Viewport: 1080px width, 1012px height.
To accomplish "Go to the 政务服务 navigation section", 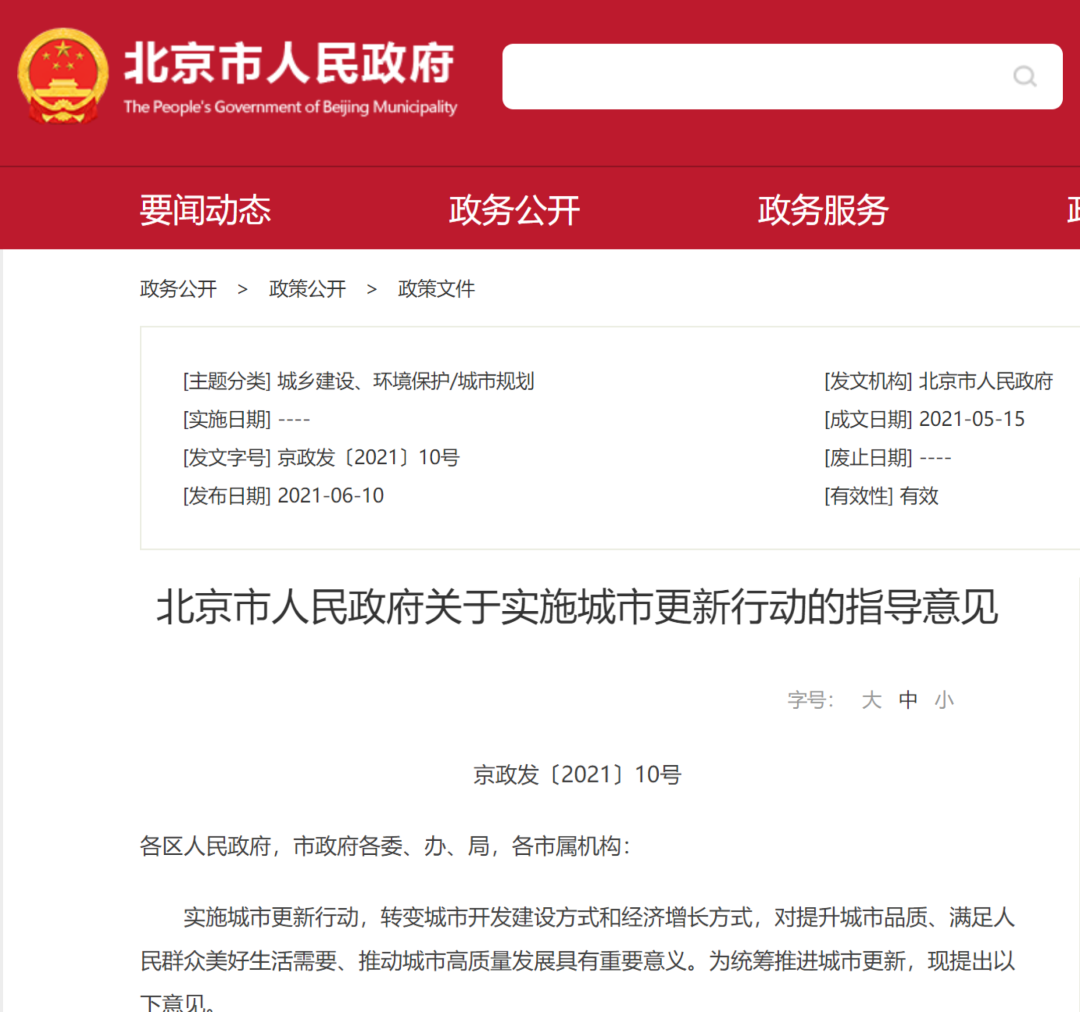I will point(823,210).
